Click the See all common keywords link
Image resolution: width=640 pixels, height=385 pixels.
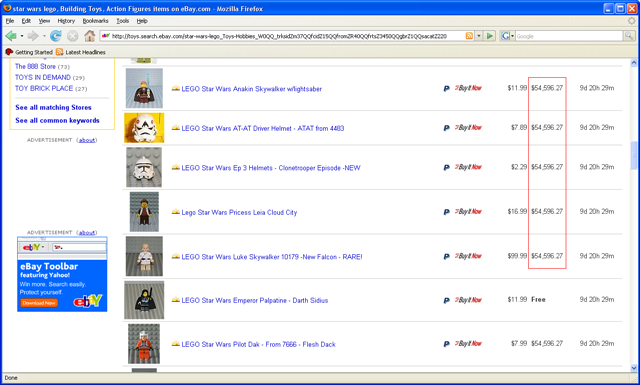click(57, 120)
